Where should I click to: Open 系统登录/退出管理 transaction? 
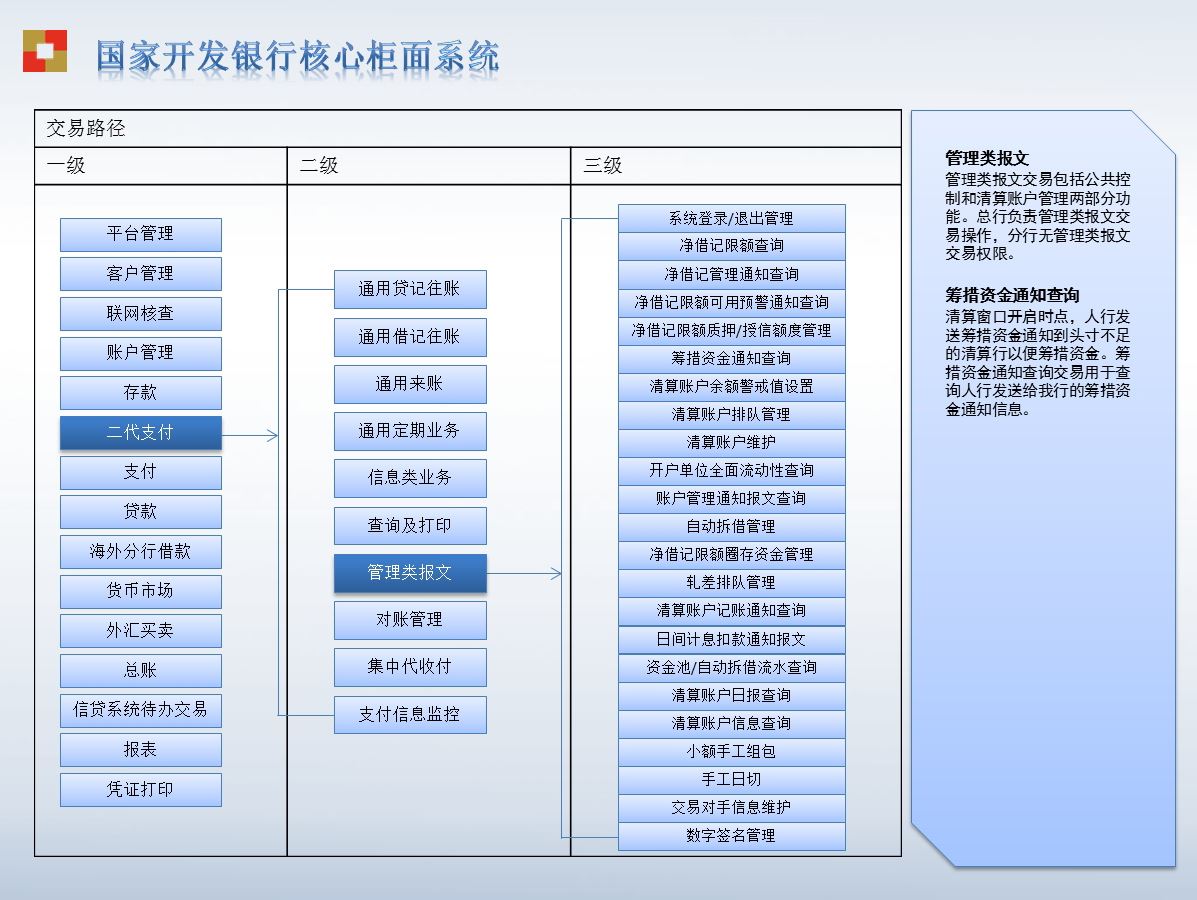[x=731, y=218]
